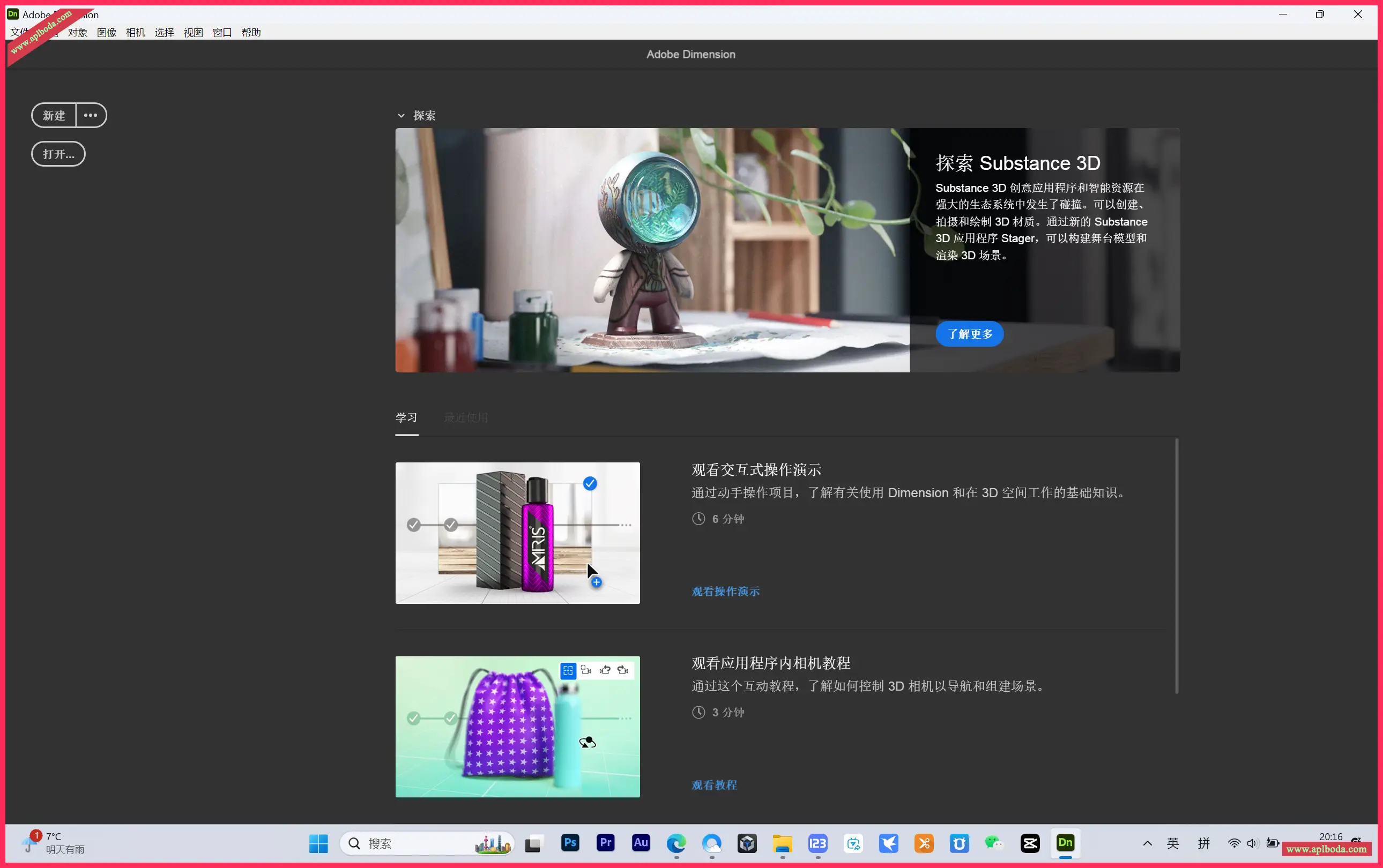Select the blue framing icon on the bag thumbnail
Screen dimensions: 1383x868
pos(568,670)
